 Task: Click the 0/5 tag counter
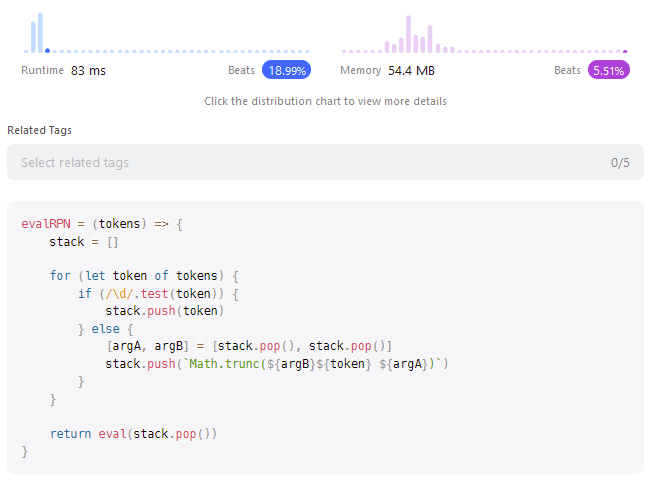620,162
